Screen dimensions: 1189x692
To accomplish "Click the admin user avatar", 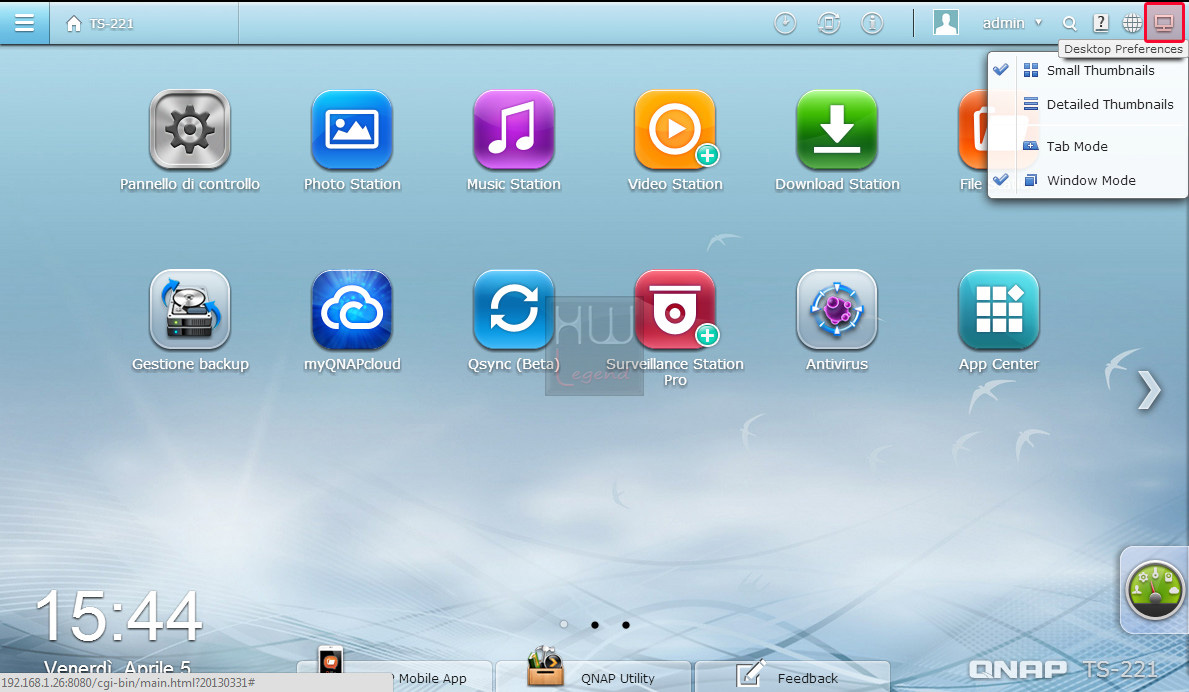I will pyautogui.click(x=946, y=23).
